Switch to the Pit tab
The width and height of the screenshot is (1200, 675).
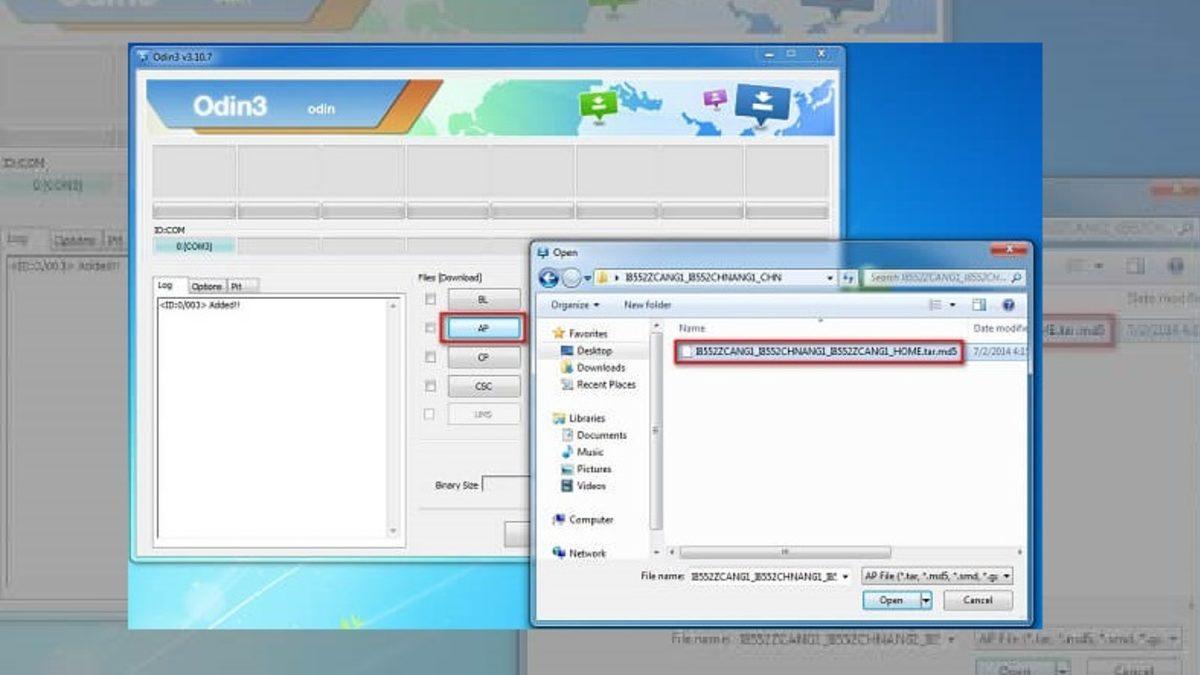238,286
